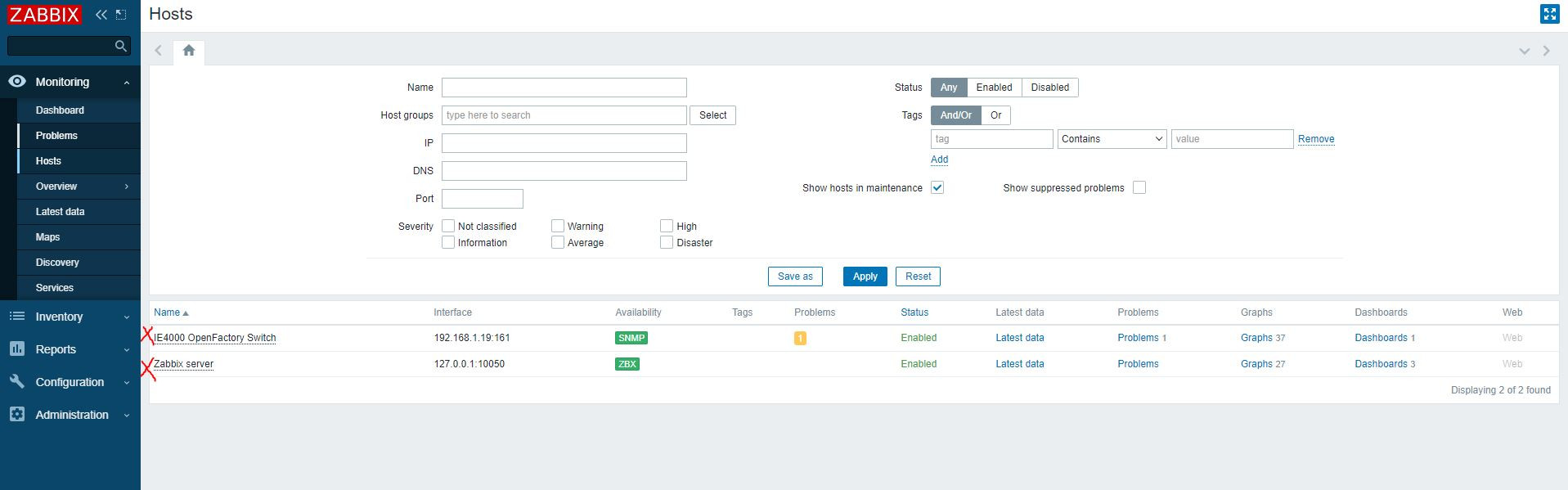Select Disabled status filter
1568x490 pixels.
point(1049,88)
